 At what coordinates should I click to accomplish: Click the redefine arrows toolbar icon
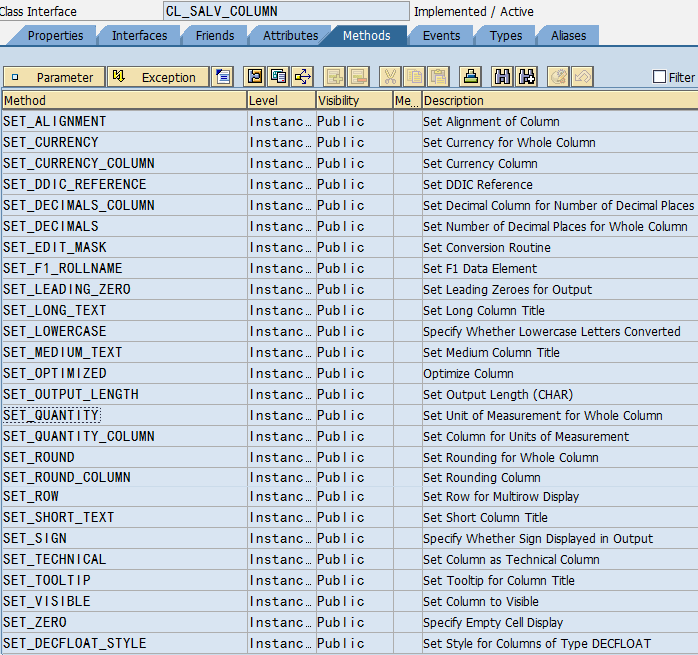pyautogui.click(x=303, y=77)
